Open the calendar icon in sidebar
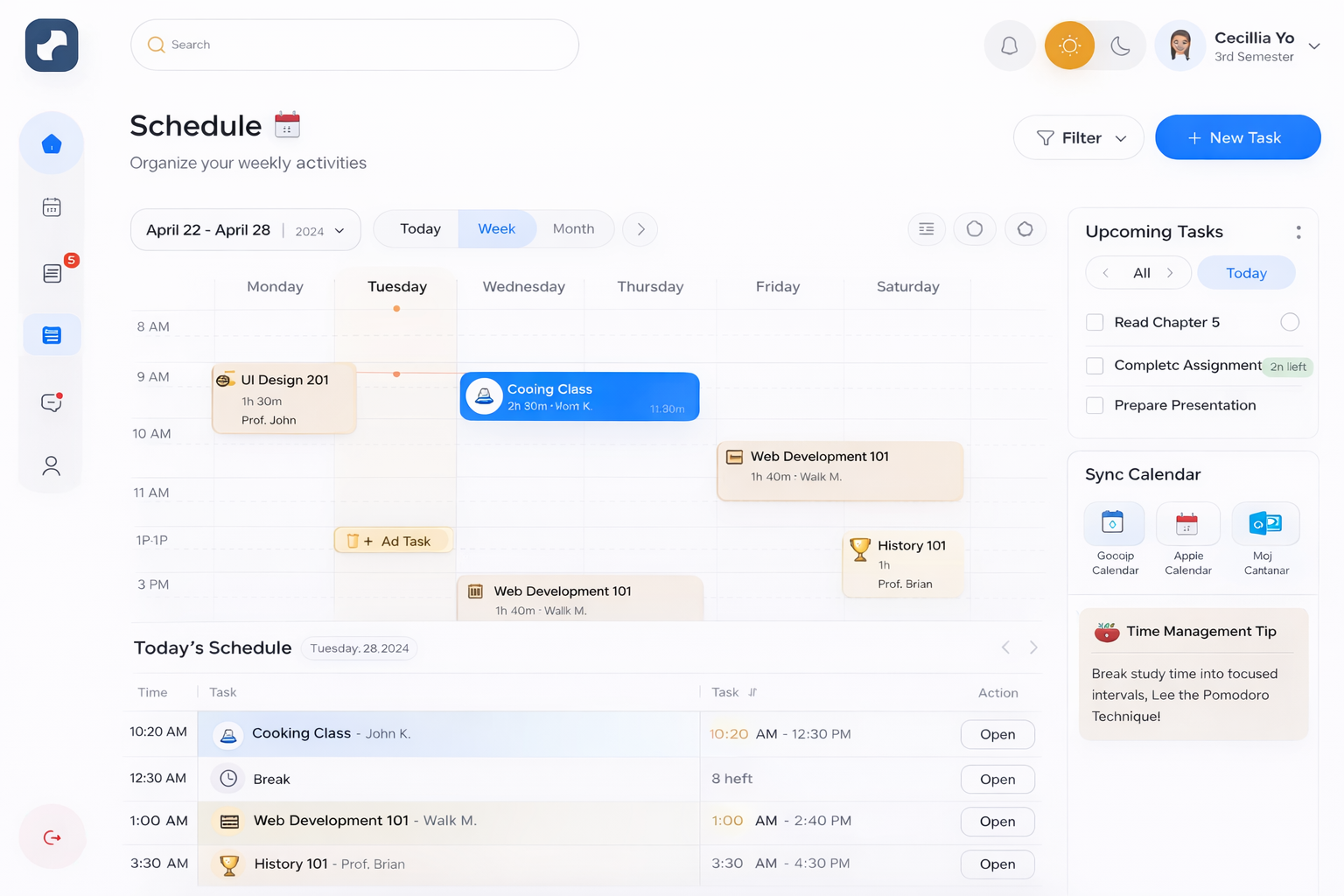 click(52, 207)
